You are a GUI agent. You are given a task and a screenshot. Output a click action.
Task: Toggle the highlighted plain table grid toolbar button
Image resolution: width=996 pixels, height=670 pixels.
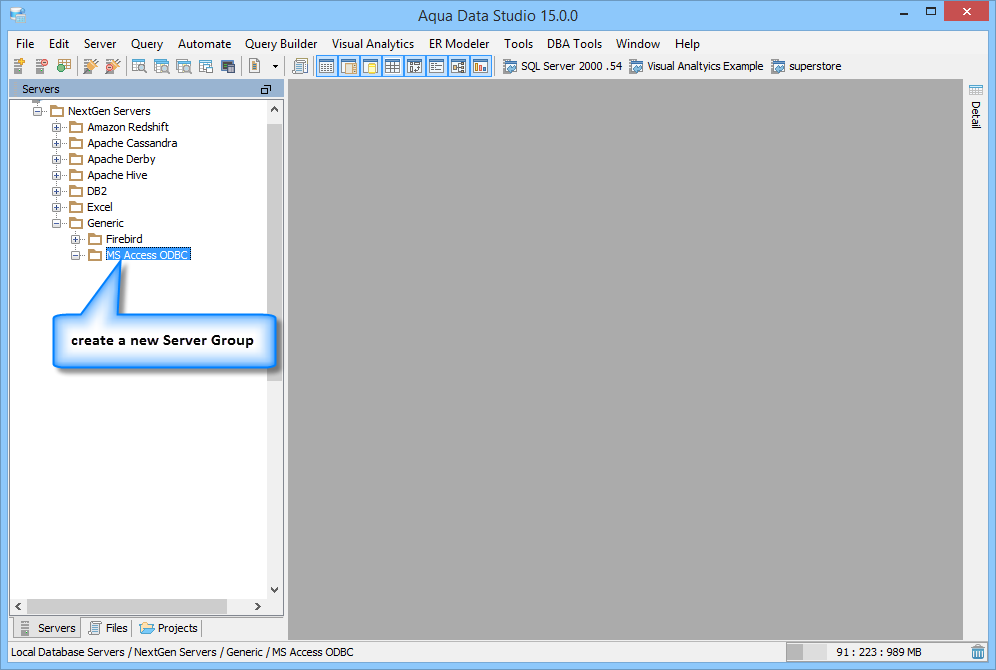tap(393, 66)
